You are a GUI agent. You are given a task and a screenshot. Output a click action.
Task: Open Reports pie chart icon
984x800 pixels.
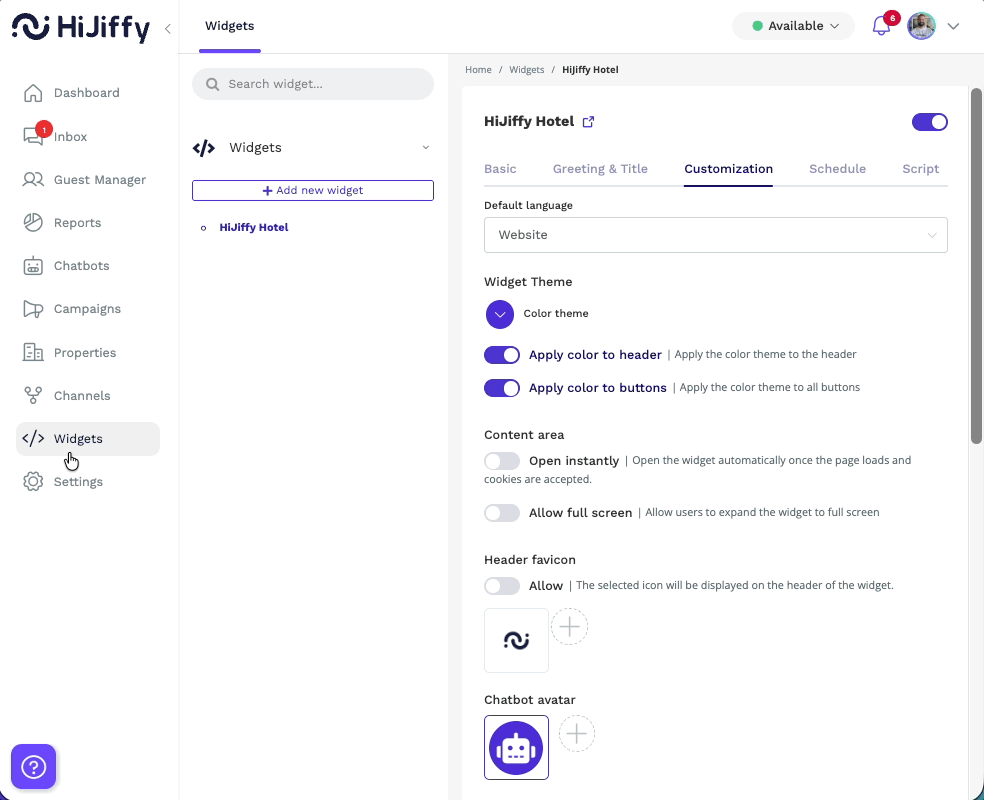pos(34,223)
